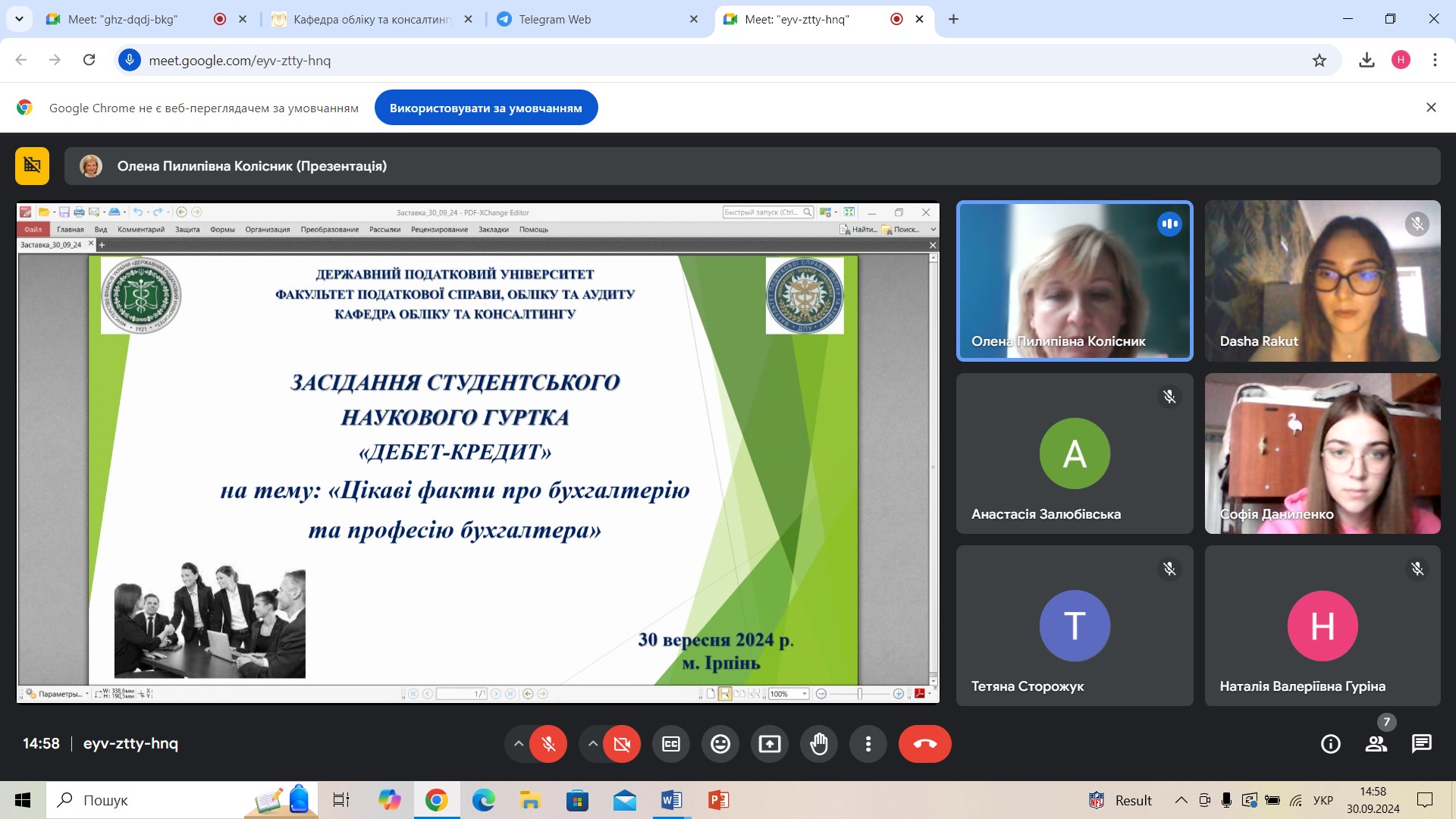1456x819 pixels.
Task: Show hidden system tray icons
Action: pyautogui.click(x=1181, y=800)
